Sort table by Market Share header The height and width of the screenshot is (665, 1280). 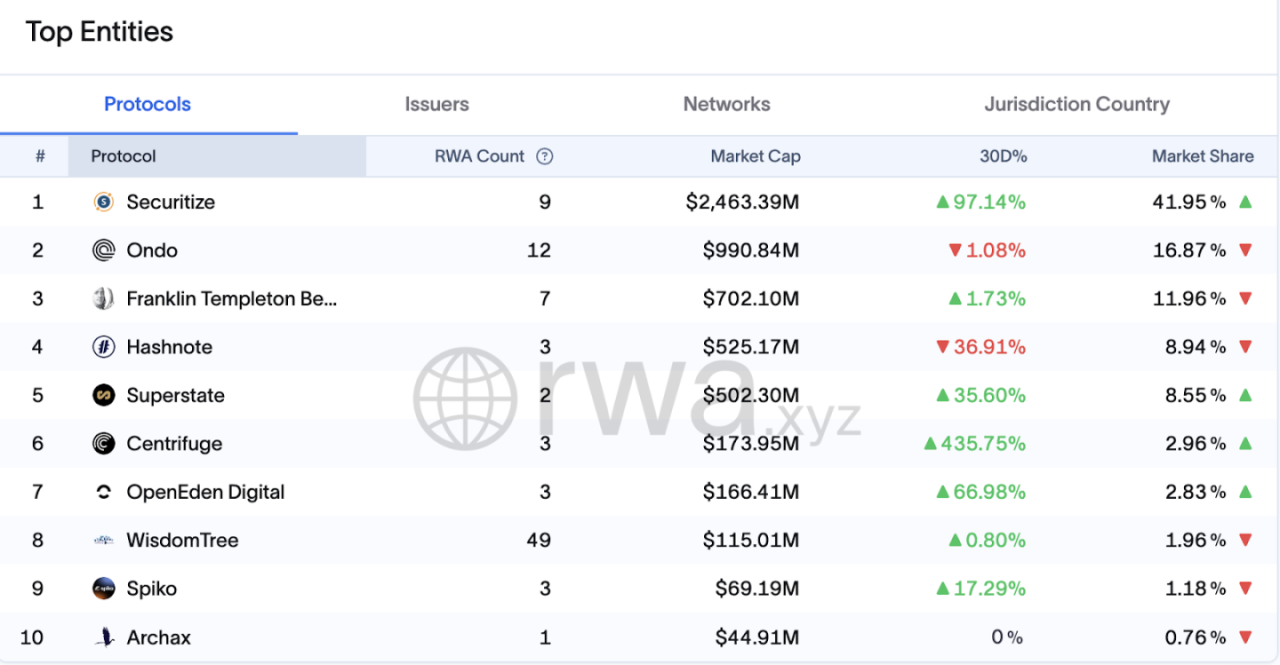click(1202, 156)
